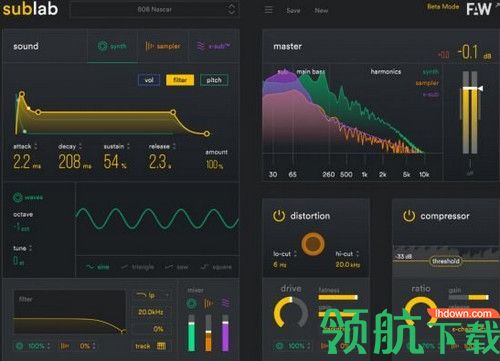Image resolution: width=500 pixels, height=361 pixels.
Task: Click the attack peak node on the envelope
Action: point(22,94)
